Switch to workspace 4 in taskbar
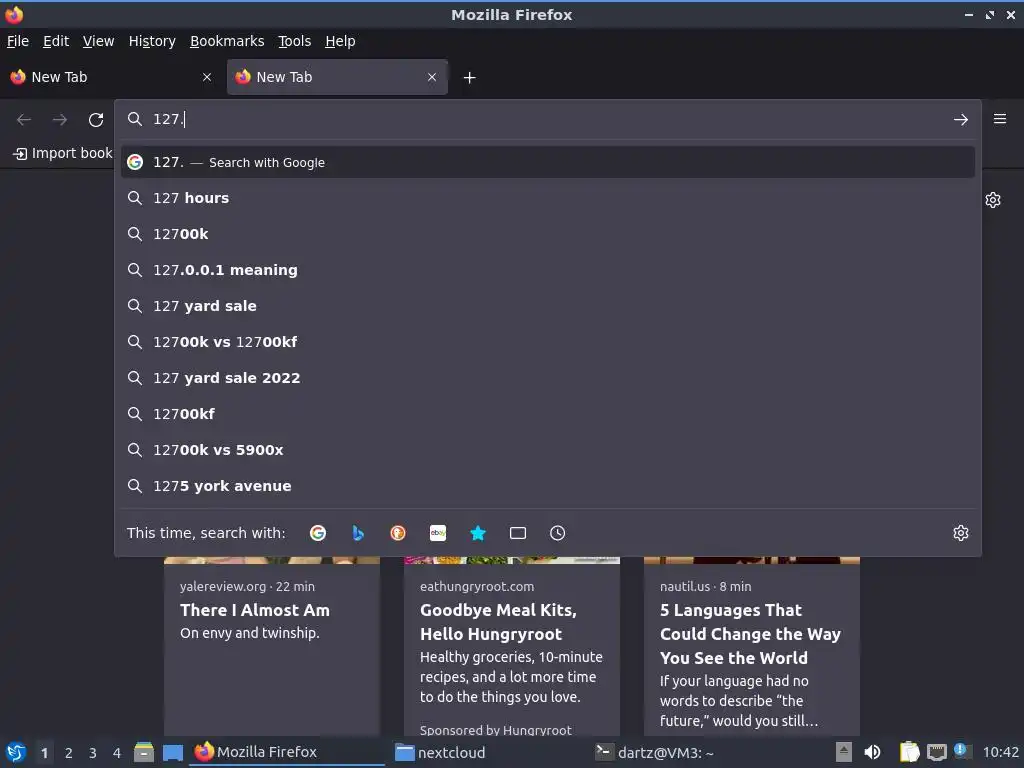1024x768 pixels. pyautogui.click(x=117, y=753)
